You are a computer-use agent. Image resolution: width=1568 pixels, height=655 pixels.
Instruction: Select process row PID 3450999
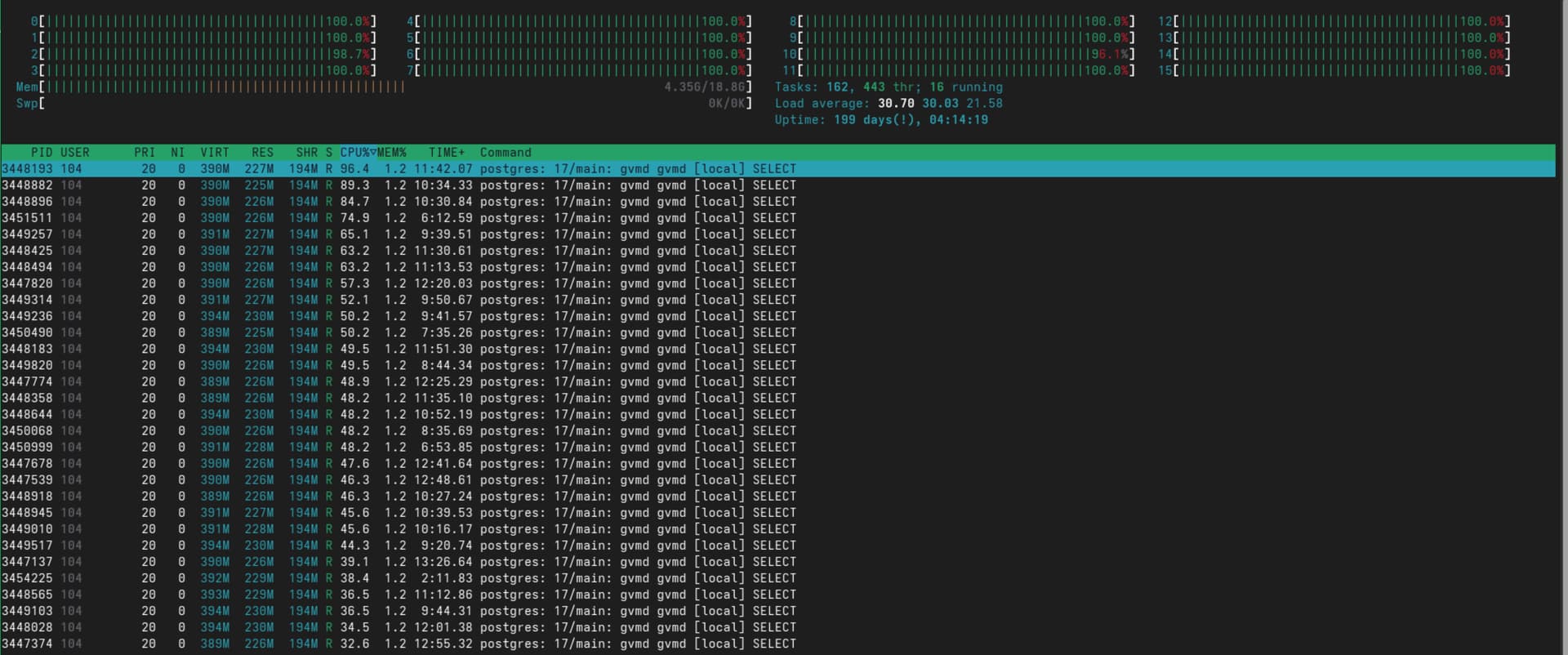(x=777, y=447)
